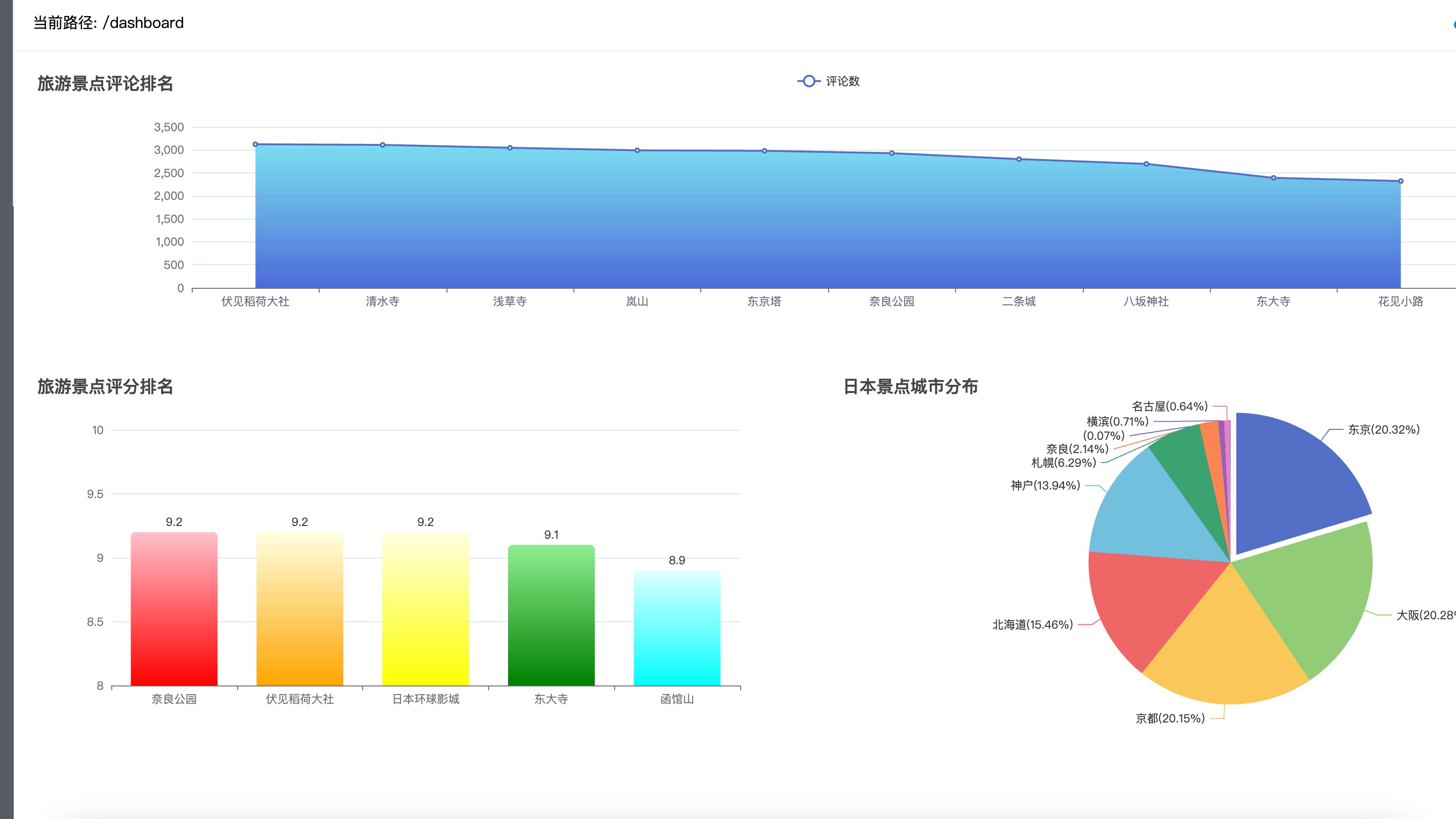Click the 9.2 label above 日本环球影城 bar

click(x=426, y=522)
